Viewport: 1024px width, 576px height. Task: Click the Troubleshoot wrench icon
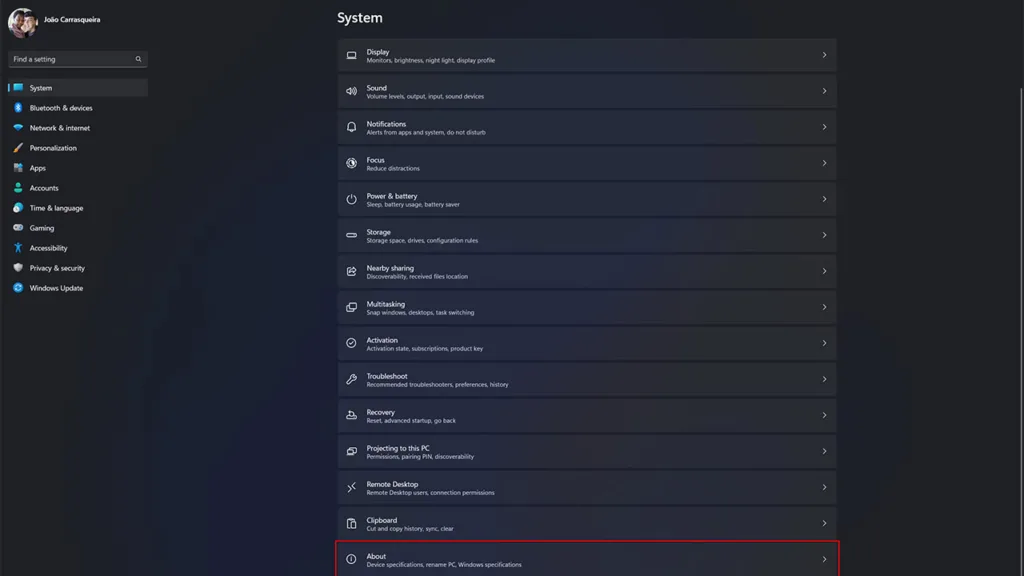(351, 379)
